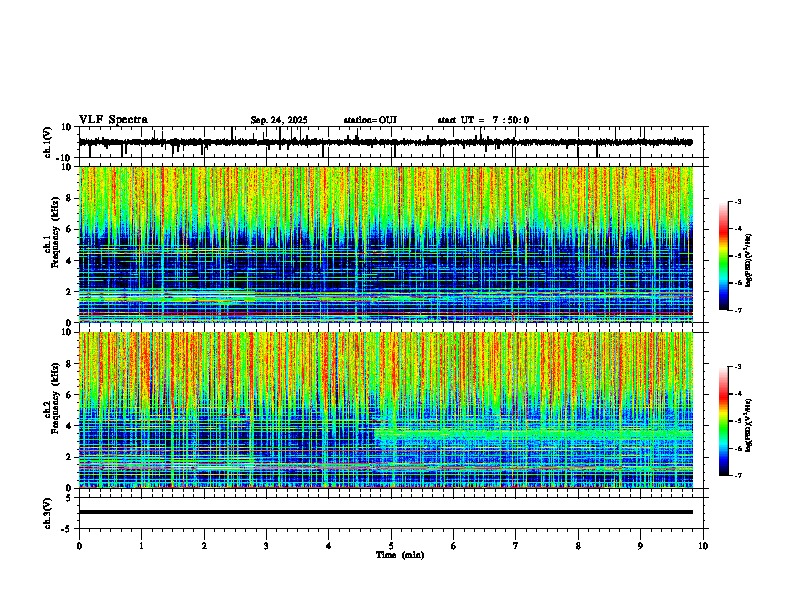Viewport: 792px width, 612px height.
Task: Click the ch.2 spectrogram colorbar
Action: pyautogui.click(x=723, y=421)
